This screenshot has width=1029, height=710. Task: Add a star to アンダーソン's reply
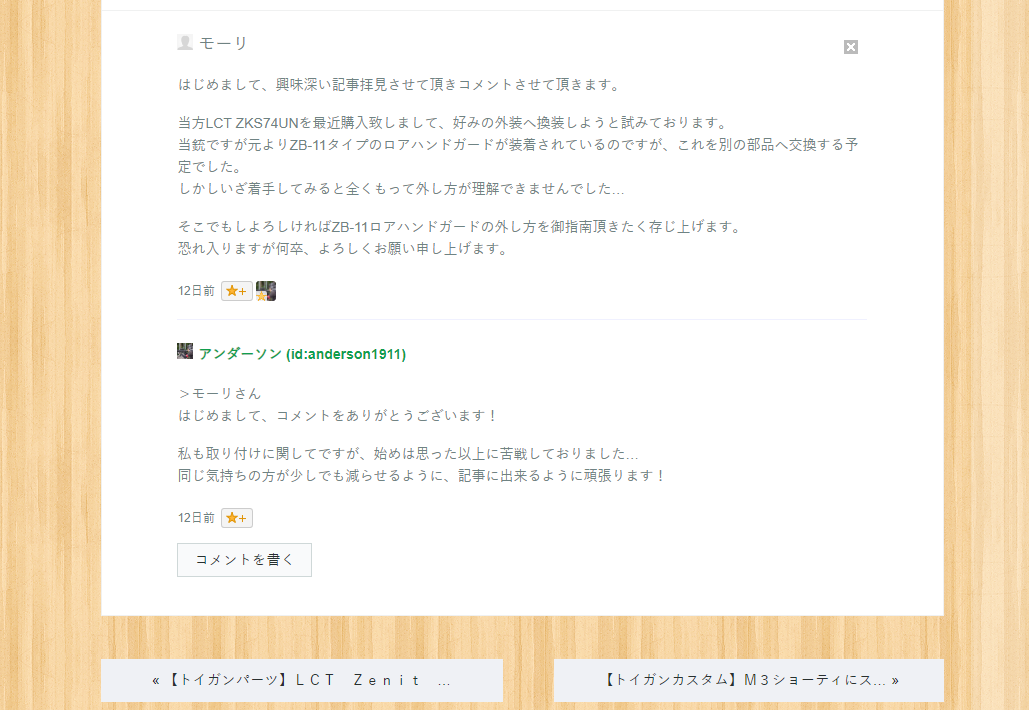(x=237, y=518)
